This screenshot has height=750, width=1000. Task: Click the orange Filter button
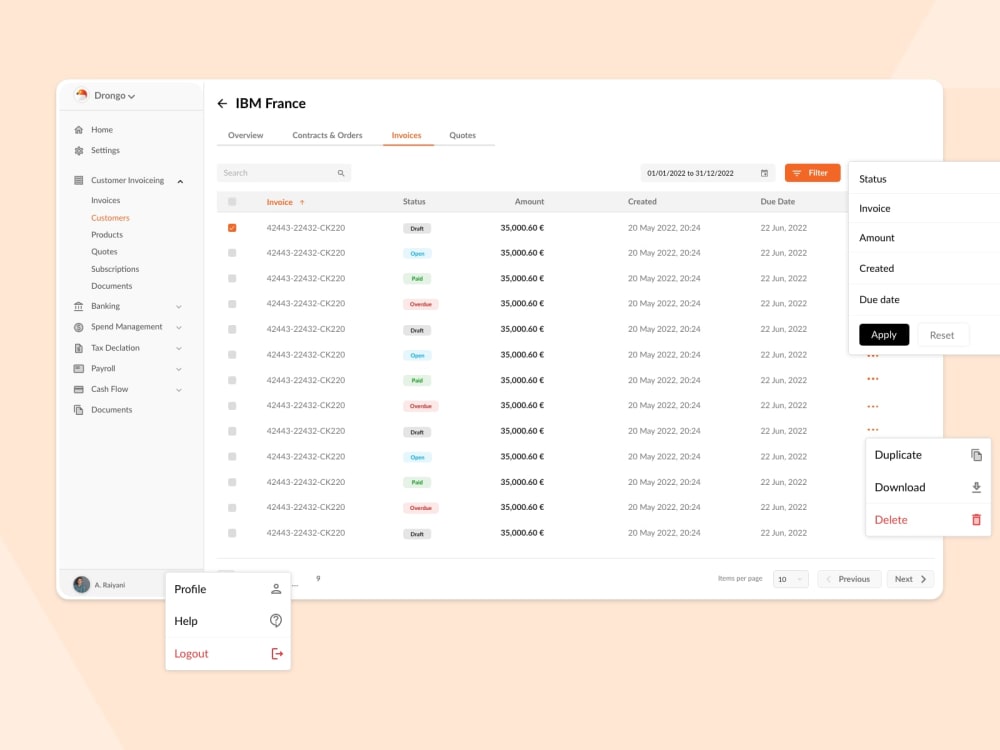coord(812,173)
